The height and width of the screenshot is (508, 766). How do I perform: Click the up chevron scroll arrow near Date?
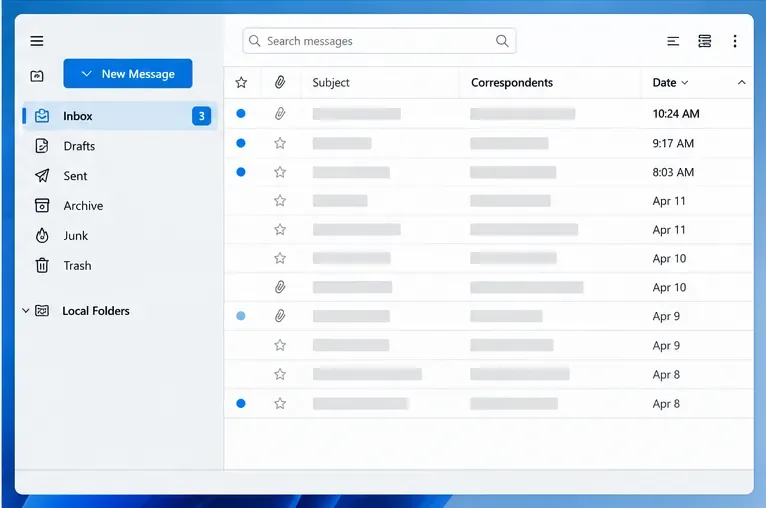[x=742, y=83]
